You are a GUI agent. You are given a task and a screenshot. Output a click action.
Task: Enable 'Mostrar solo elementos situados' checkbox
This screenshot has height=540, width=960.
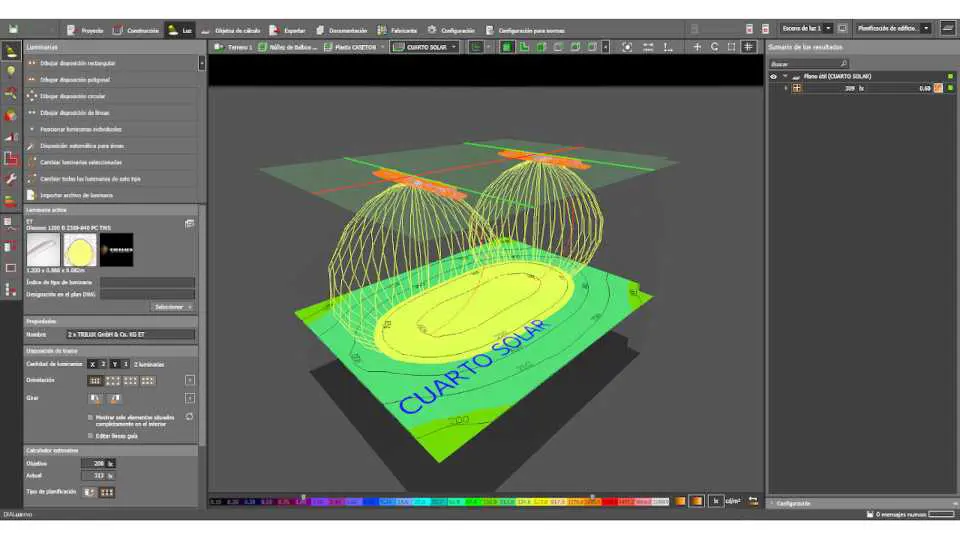[91, 417]
